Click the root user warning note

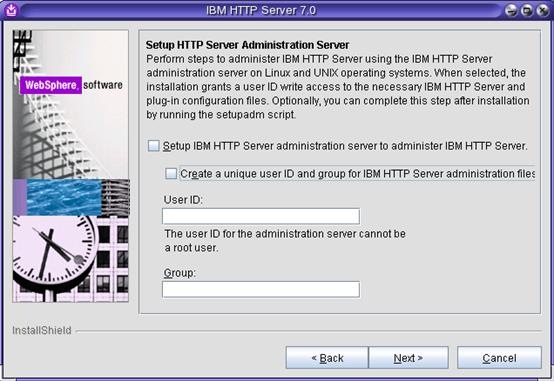click(x=285, y=241)
